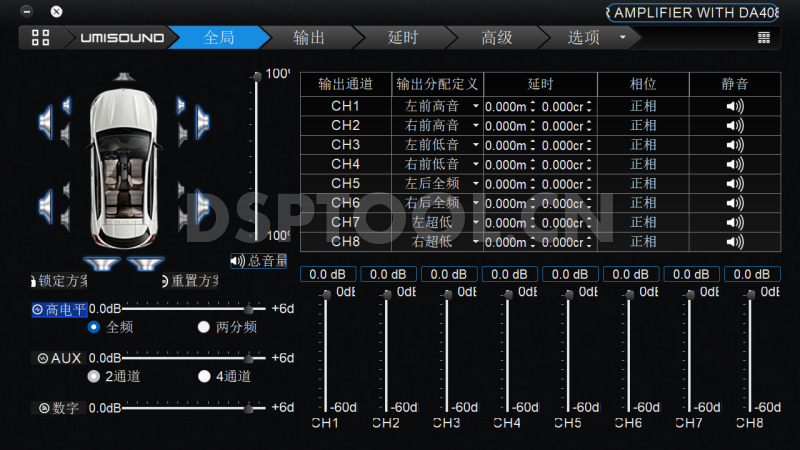Toggle the CH3 phase 正相 cell

point(643,145)
